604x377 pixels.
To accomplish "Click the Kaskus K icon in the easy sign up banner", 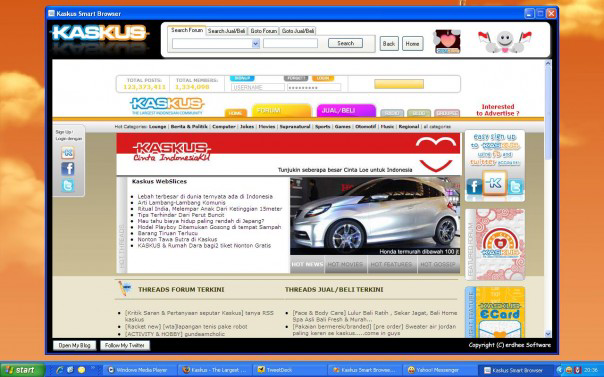I will 495,183.
